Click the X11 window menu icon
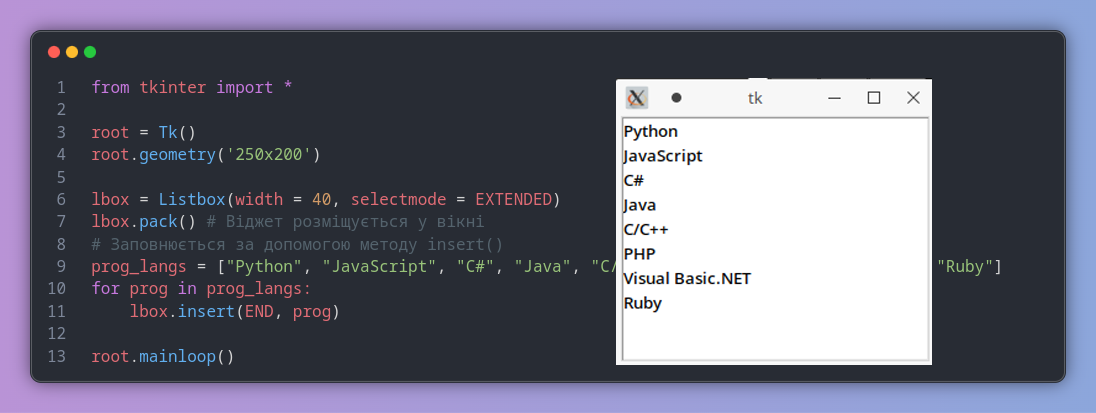 (637, 97)
